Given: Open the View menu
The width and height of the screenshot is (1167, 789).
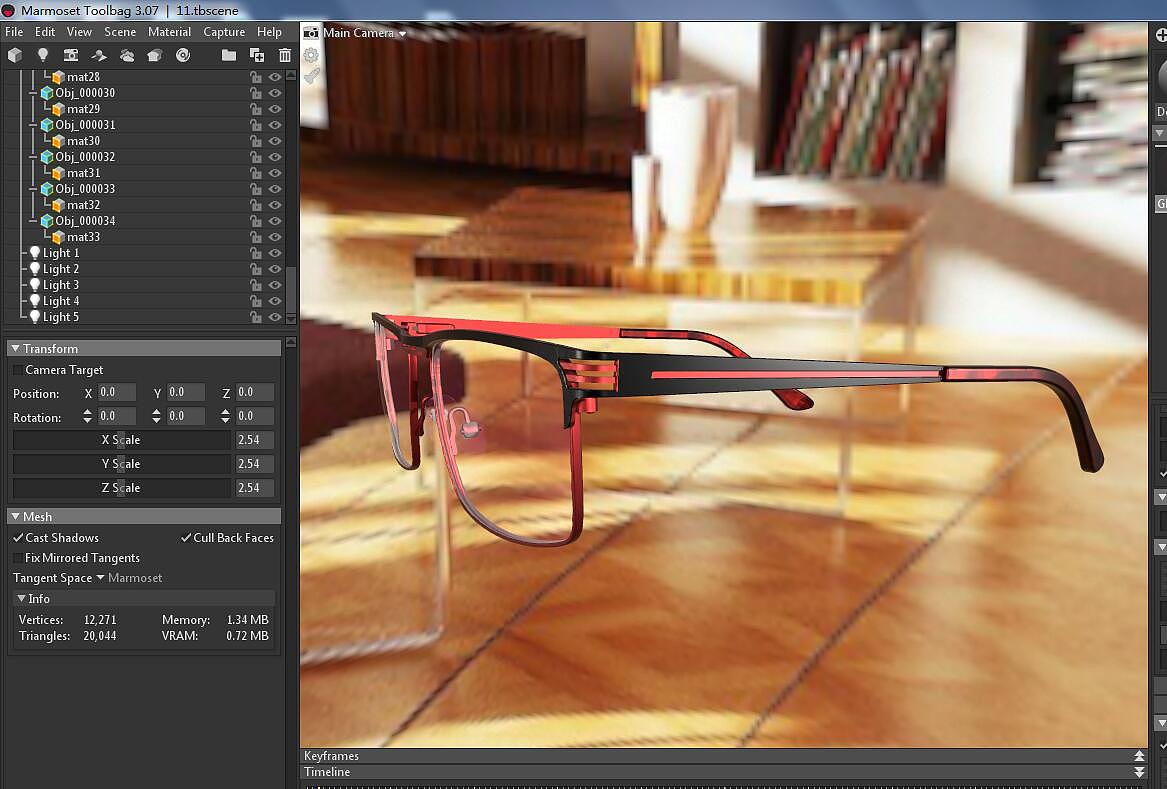Looking at the screenshot, I should point(79,32).
